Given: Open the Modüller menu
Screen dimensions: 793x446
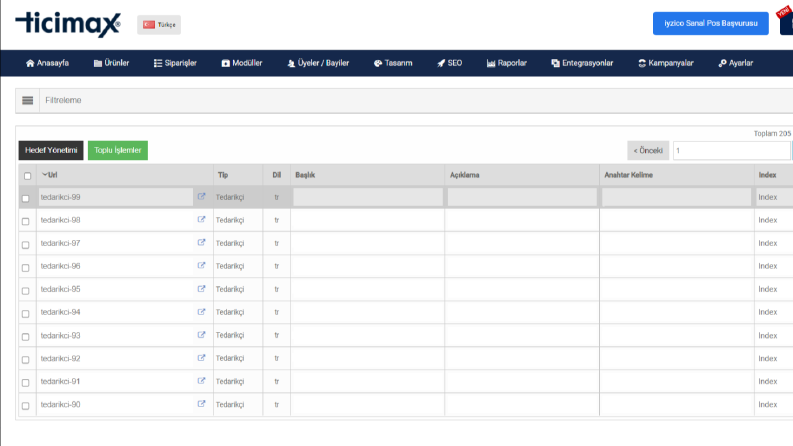Looking at the screenshot, I should click(242, 63).
